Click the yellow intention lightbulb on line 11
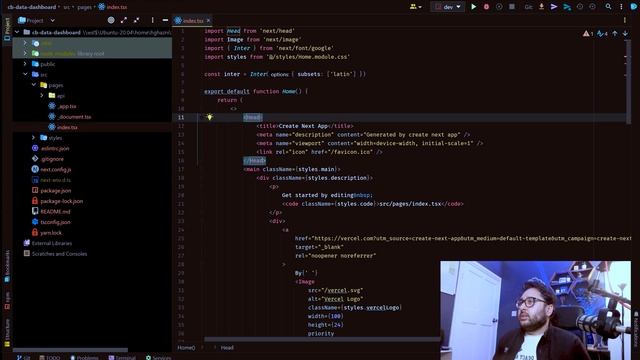Screen dimensions: 640x360 coord(209,117)
